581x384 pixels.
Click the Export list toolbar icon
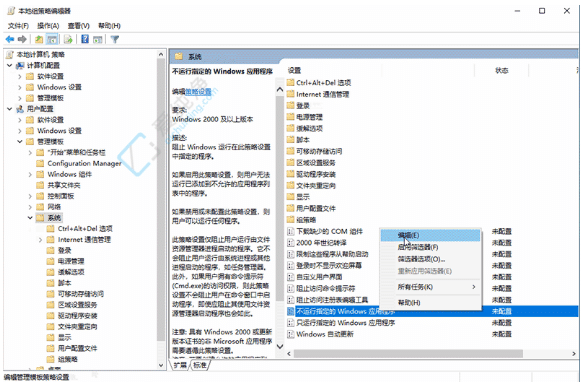click(x=68, y=39)
